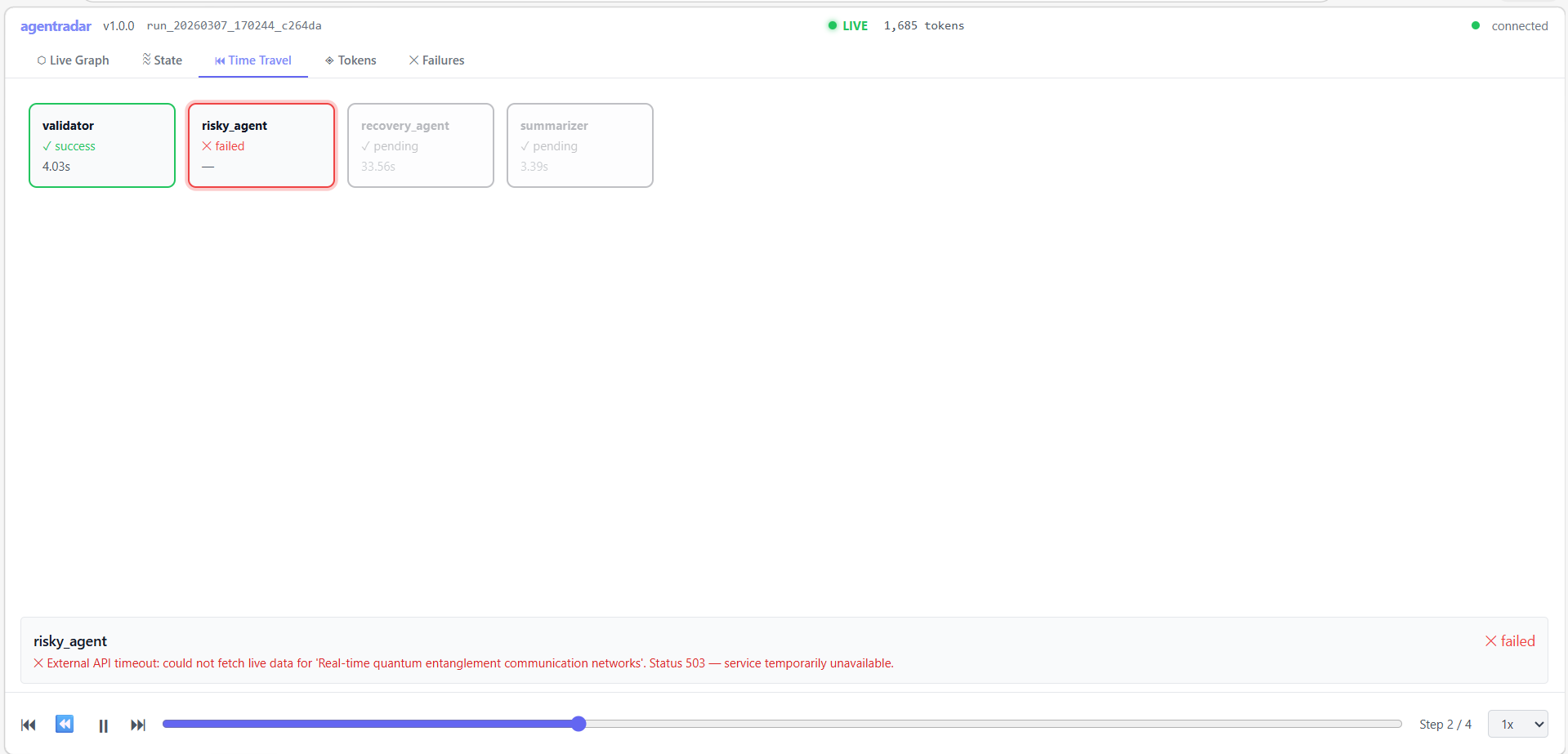Select the recovery_agent pending card
This screenshot has width=1568, height=754.
click(x=421, y=145)
